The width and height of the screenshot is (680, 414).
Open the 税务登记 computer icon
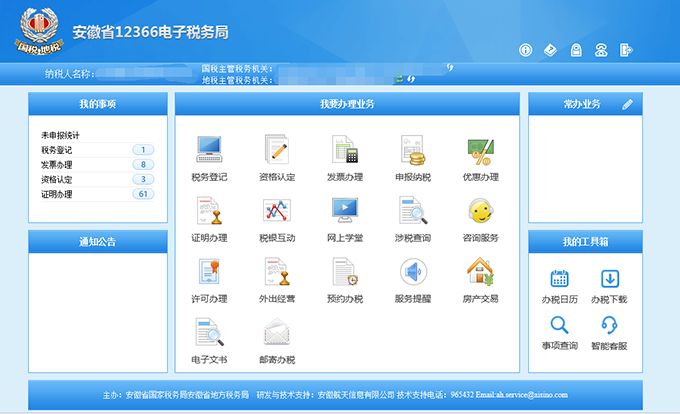[209, 150]
